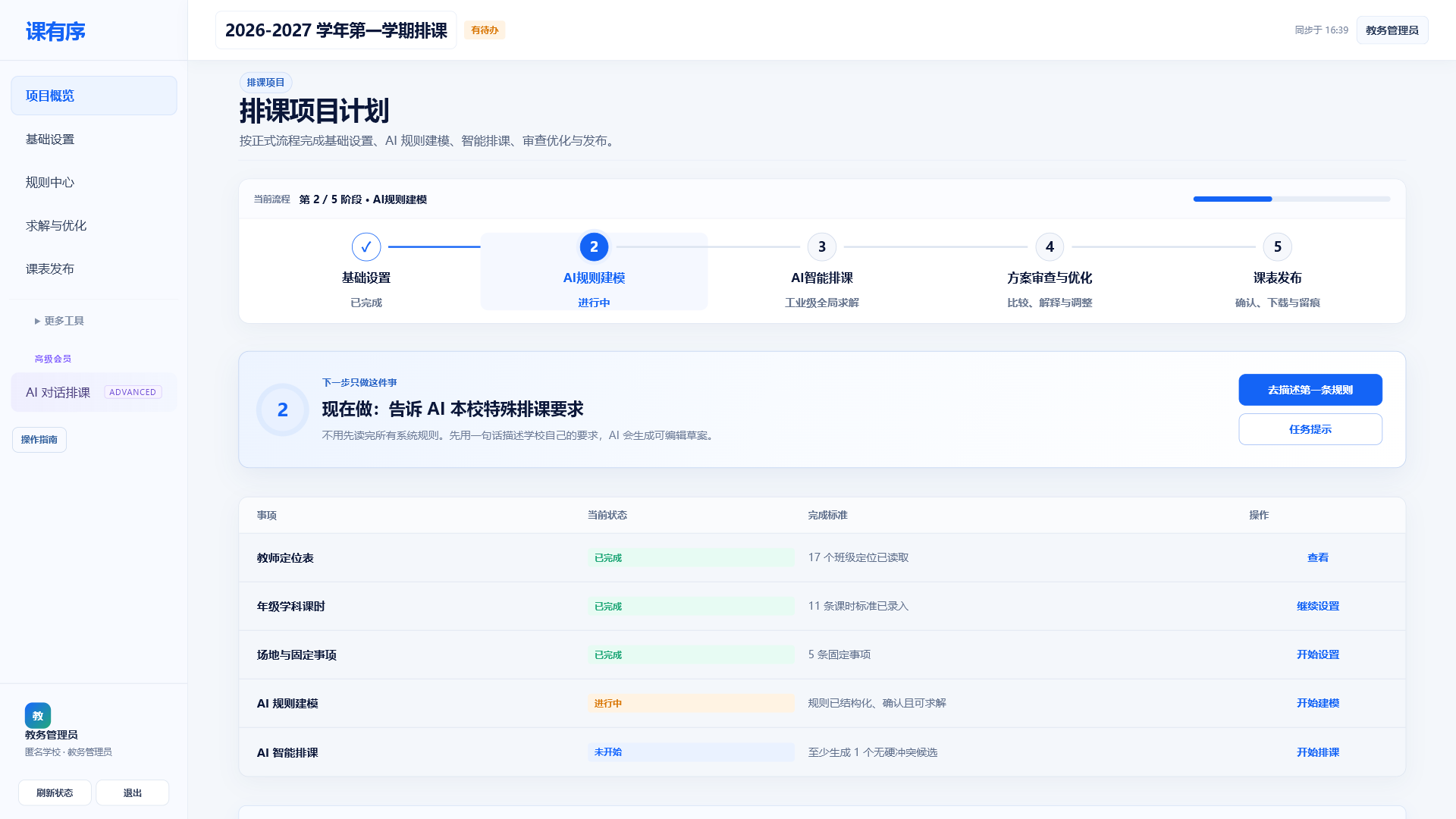Click the 任务提示 button
The image size is (1456, 819).
click(1310, 429)
